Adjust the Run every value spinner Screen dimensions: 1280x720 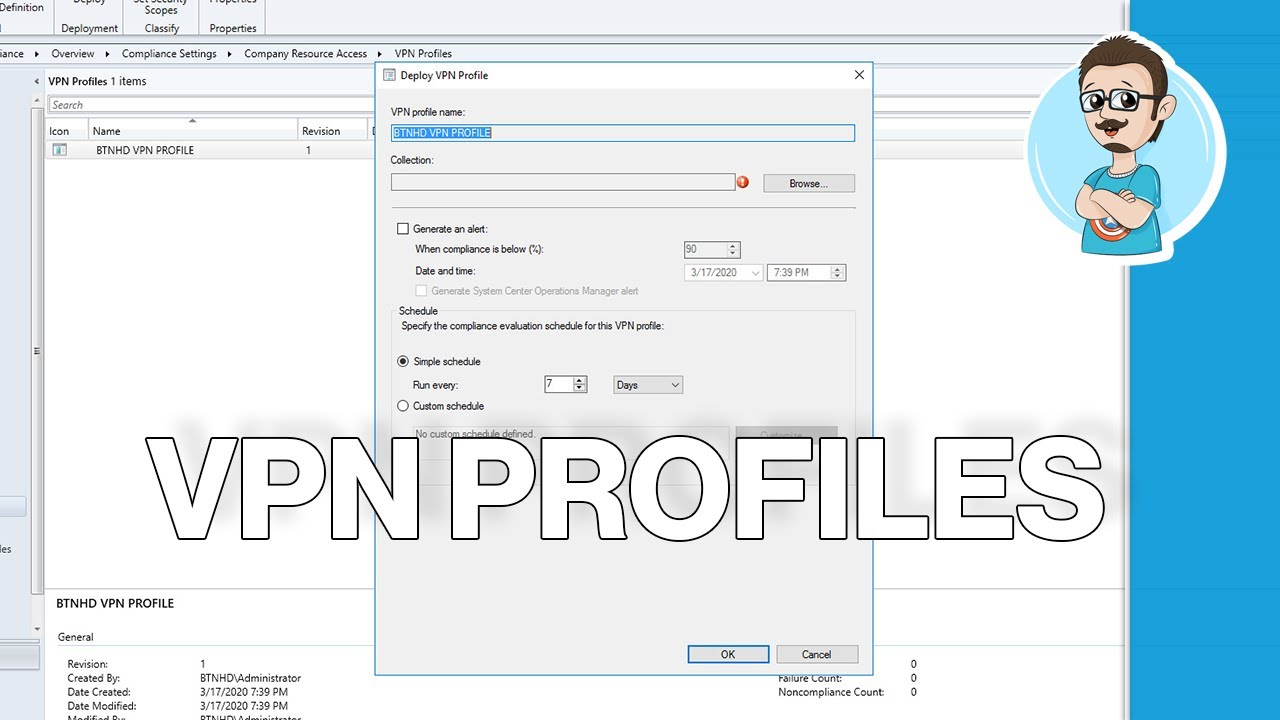pos(580,384)
